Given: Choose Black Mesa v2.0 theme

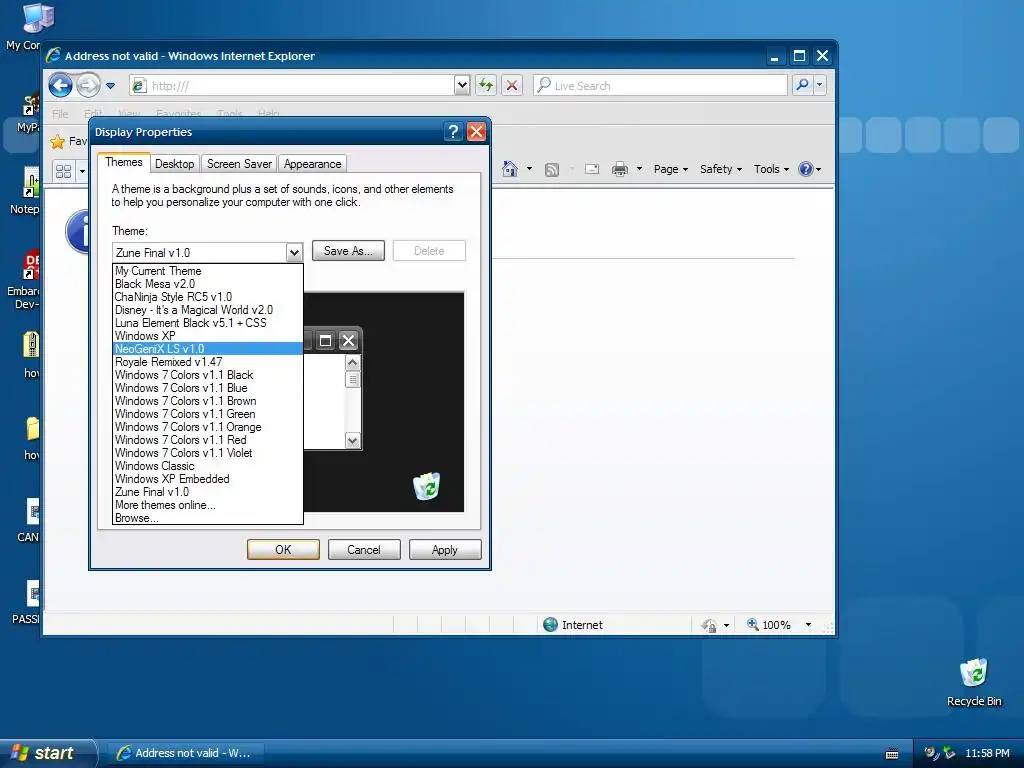Looking at the screenshot, I should click(208, 284).
